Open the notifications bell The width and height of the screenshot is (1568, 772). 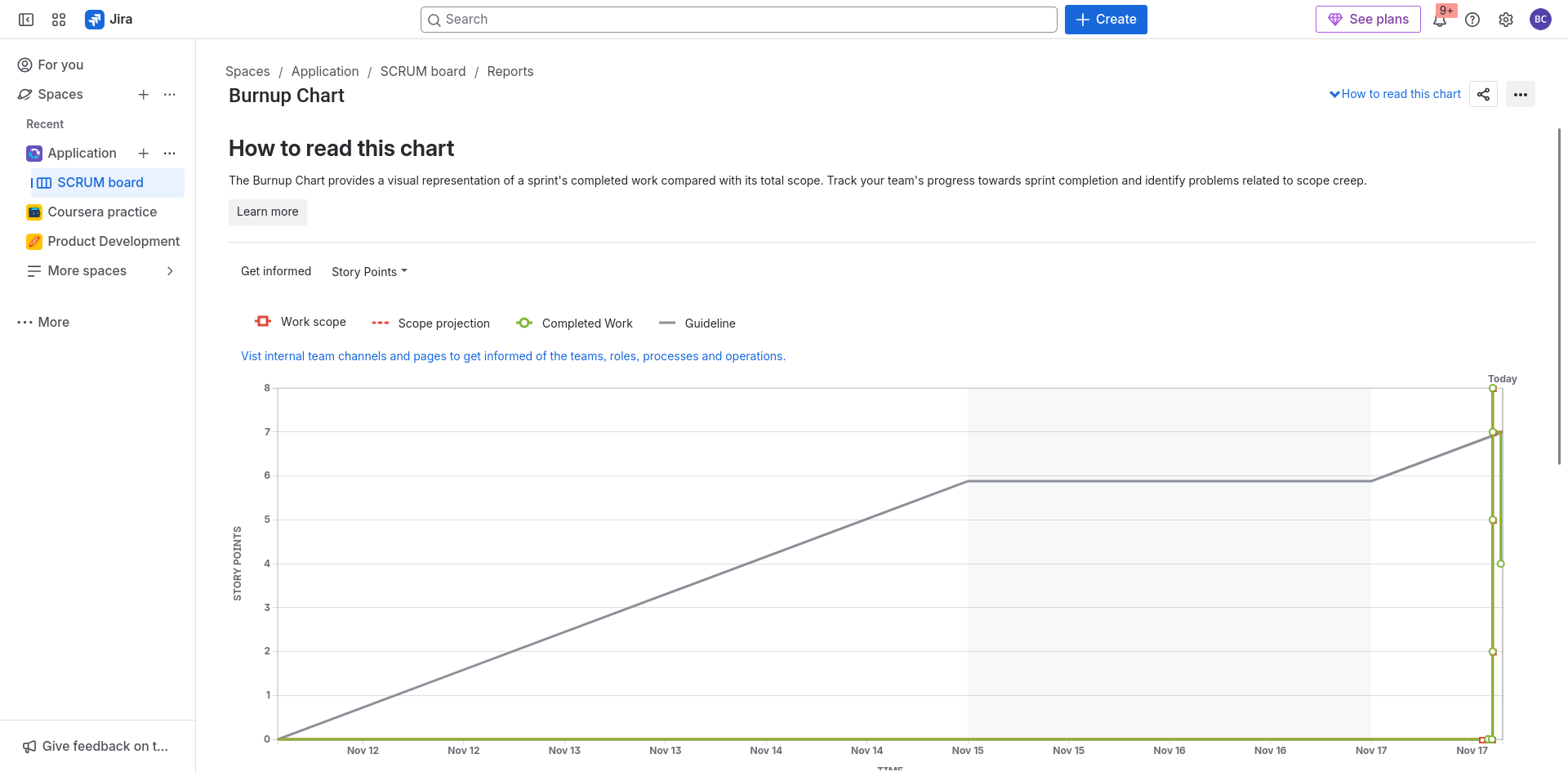tap(1440, 20)
